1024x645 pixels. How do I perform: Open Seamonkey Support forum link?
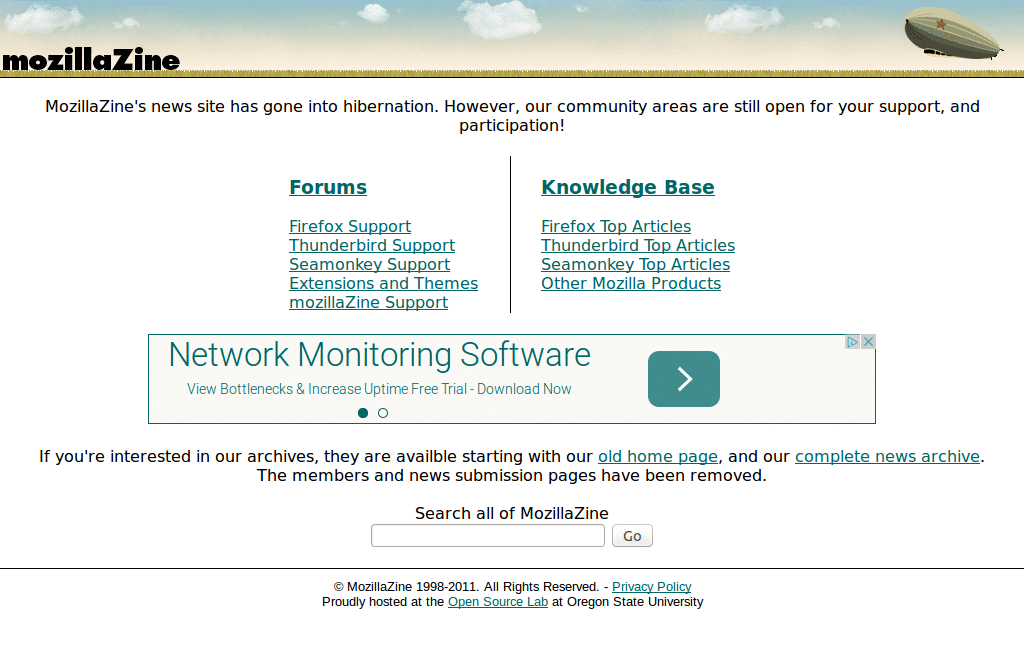click(370, 264)
